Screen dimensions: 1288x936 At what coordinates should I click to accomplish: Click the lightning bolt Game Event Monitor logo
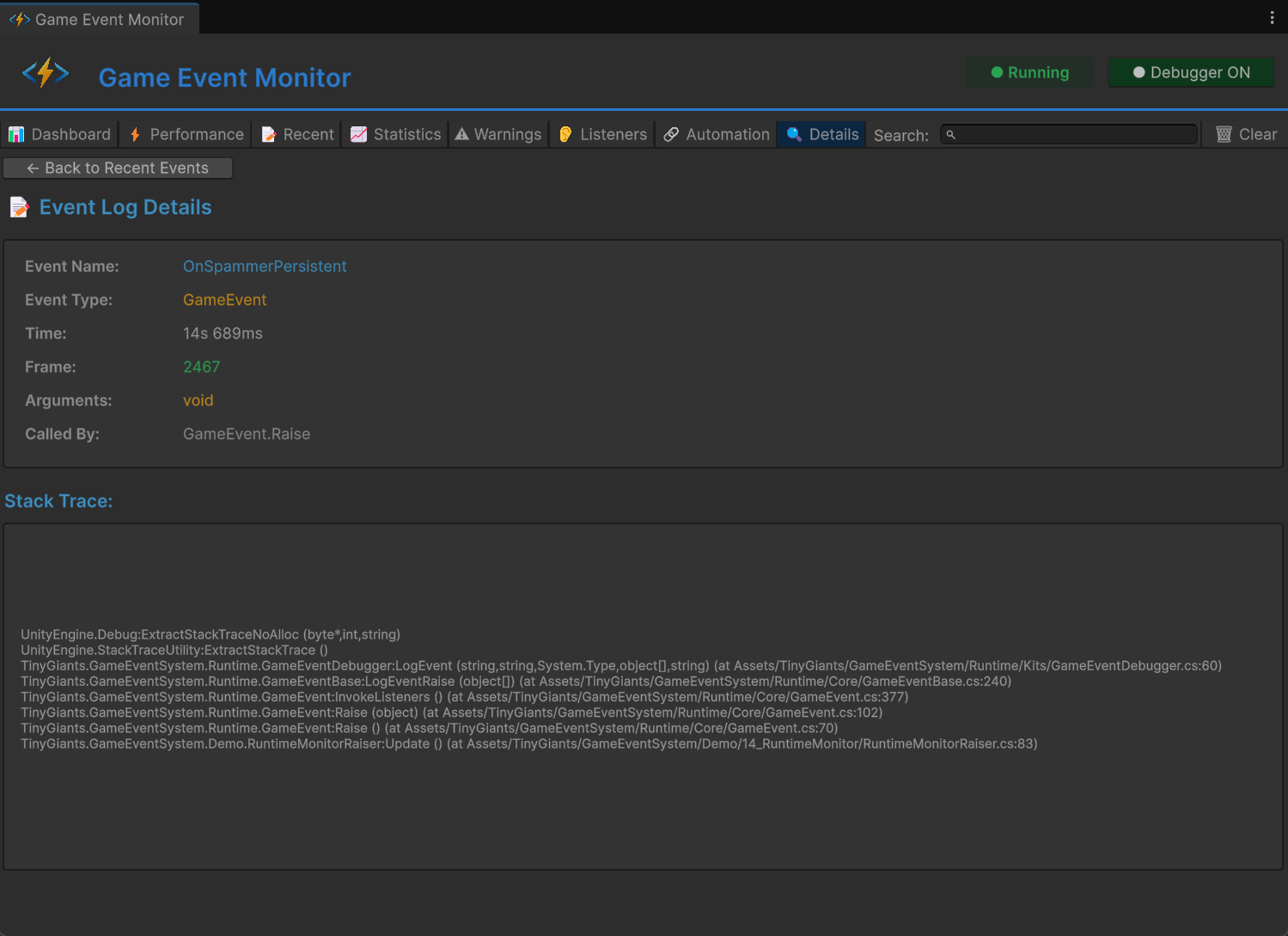pos(46,72)
